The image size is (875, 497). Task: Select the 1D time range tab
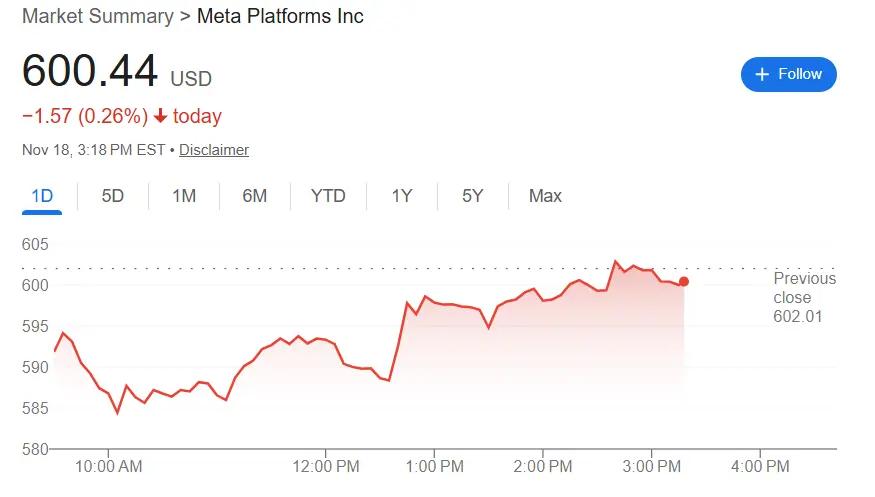pyautogui.click(x=42, y=196)
